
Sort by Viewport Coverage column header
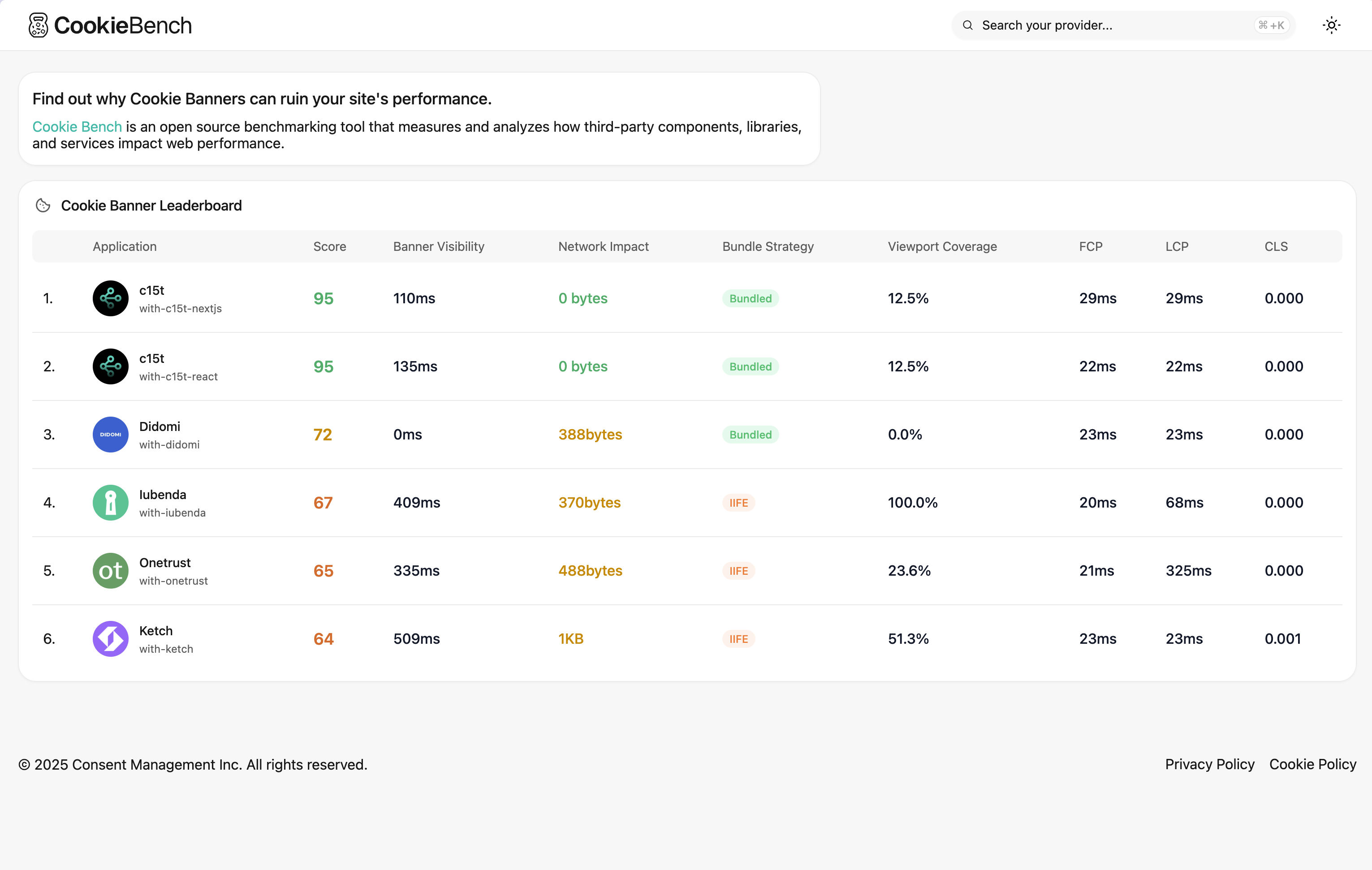pos(942,246)
